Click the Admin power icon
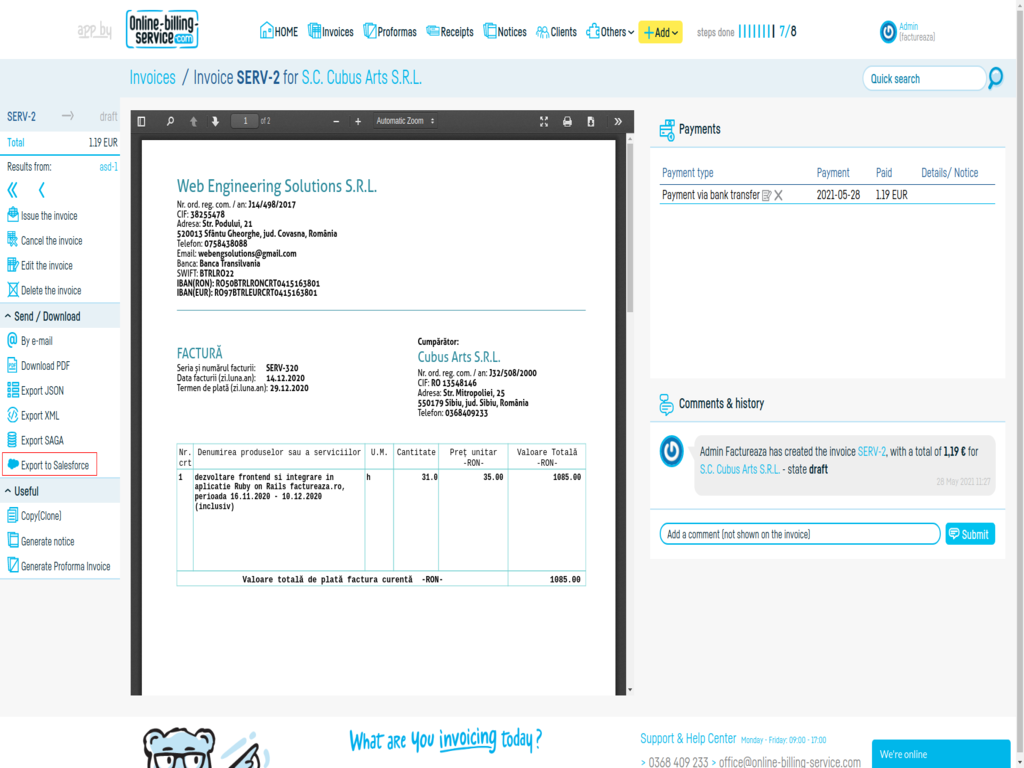Viewport: 1024px width, 768px height. point(888,32)
